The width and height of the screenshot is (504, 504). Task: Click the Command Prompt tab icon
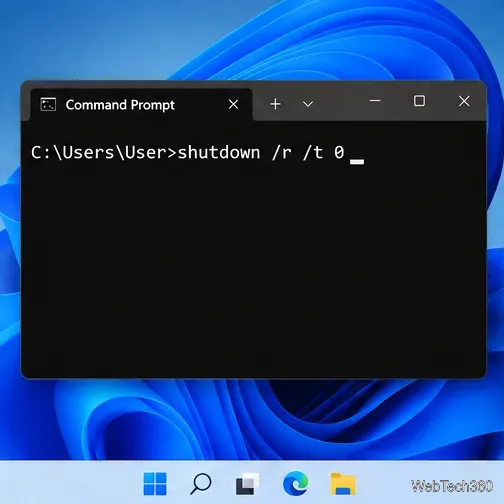click(48, 104)
